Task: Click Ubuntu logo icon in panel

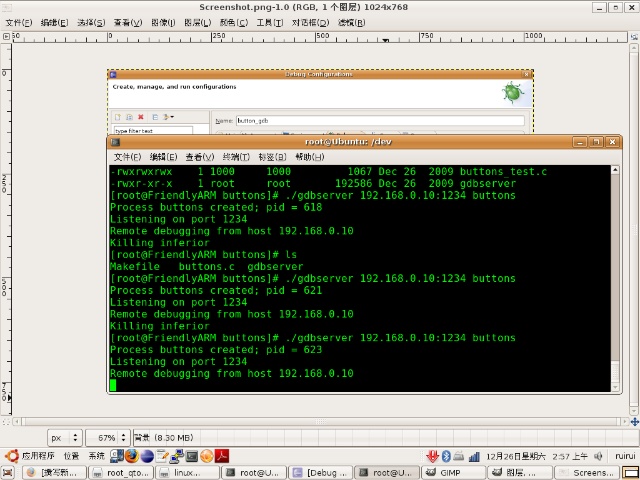Action: (11, 456)
